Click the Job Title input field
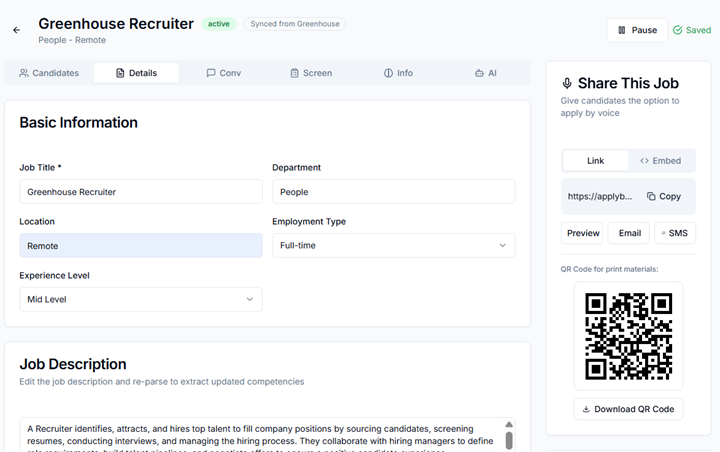This screenshot has height=452, width=720. [x=141, y=192]
